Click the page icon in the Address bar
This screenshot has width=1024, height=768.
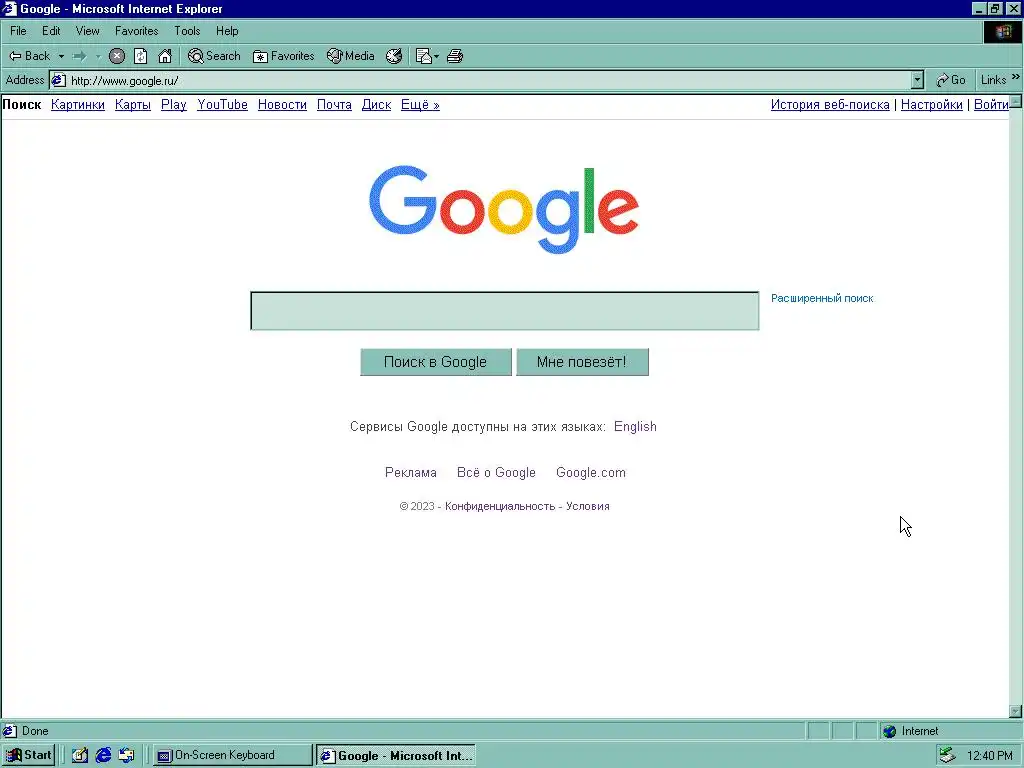tap(59, 80)
